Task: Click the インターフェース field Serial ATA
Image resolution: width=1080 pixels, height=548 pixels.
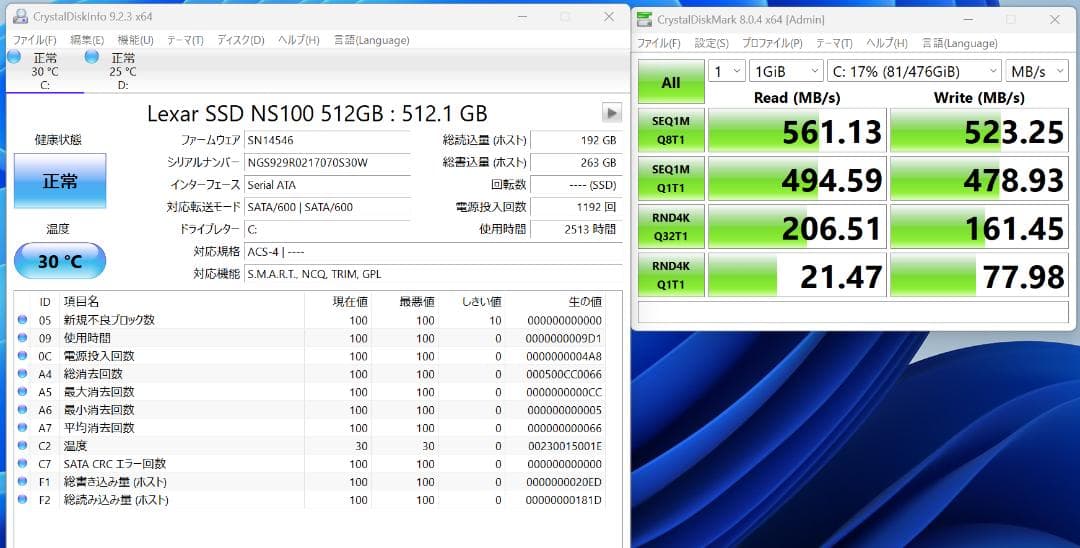Action: (327, 185)
